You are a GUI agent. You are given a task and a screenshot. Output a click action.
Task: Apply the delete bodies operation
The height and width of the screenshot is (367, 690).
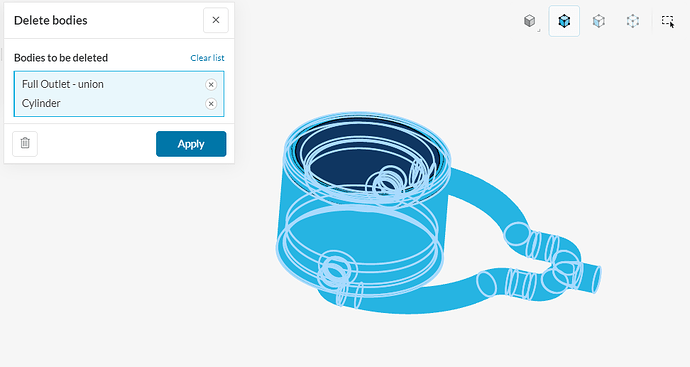[191, 144]
